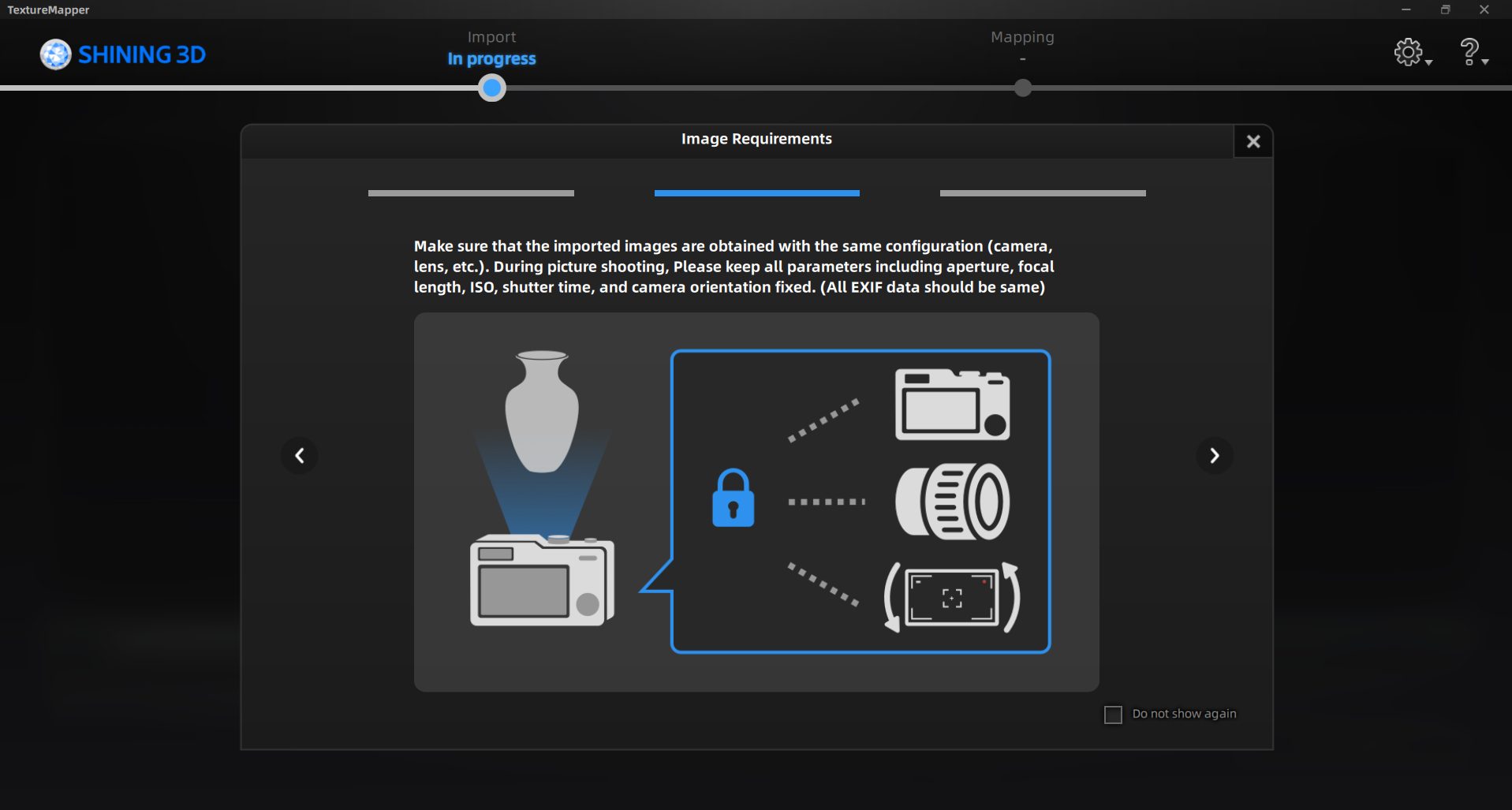
Task: Click the Import step marker on progress bar
Action: [x=492, y=88]
